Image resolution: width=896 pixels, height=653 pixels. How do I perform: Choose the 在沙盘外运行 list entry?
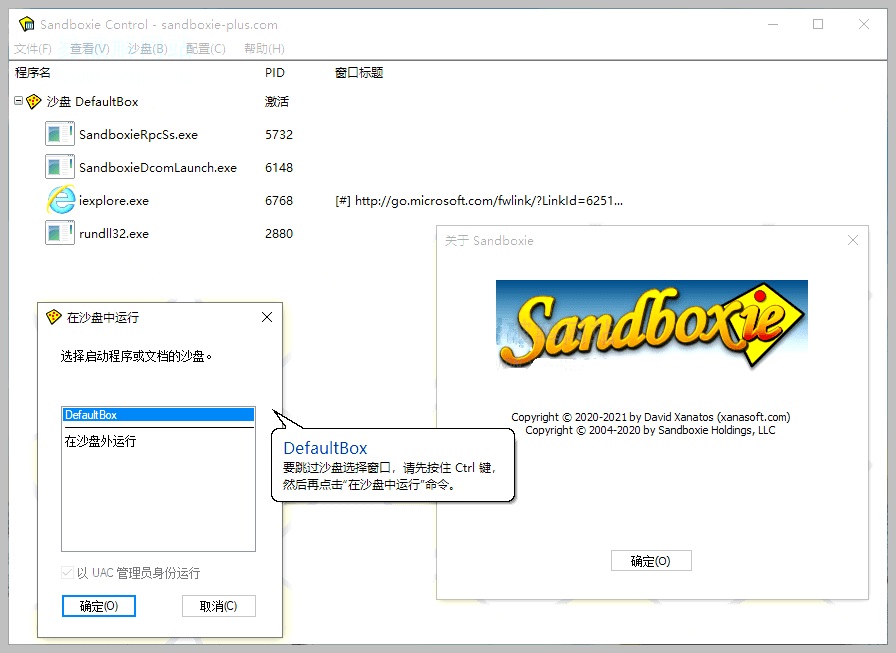pyautogui.click(x=100, y=441)
